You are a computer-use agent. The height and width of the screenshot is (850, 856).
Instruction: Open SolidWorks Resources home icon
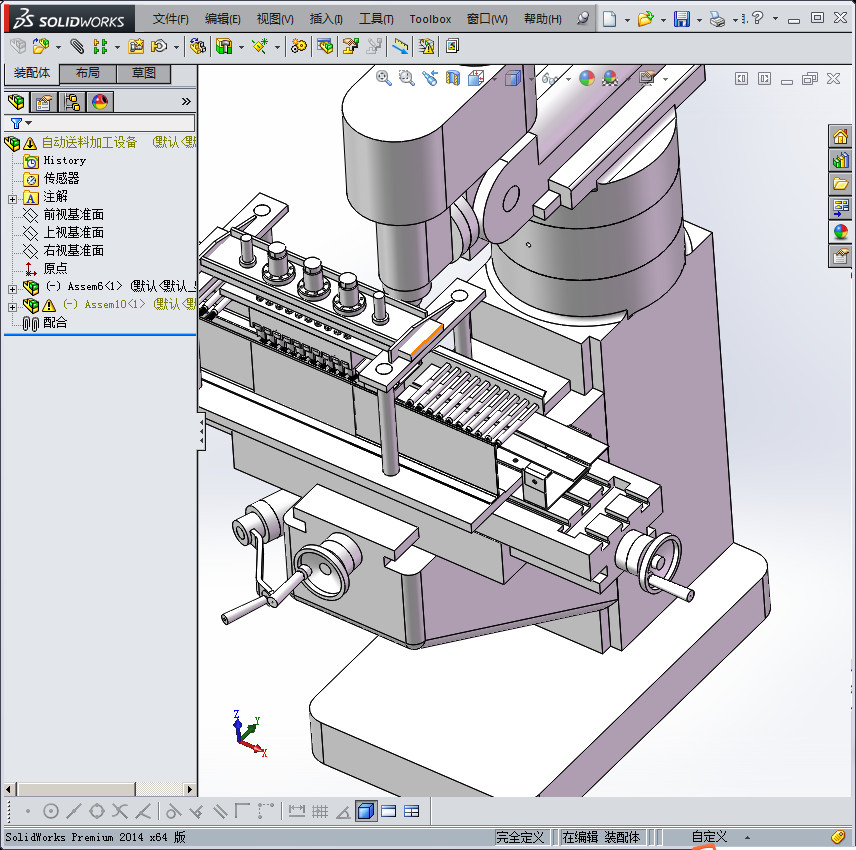(840, 136)
